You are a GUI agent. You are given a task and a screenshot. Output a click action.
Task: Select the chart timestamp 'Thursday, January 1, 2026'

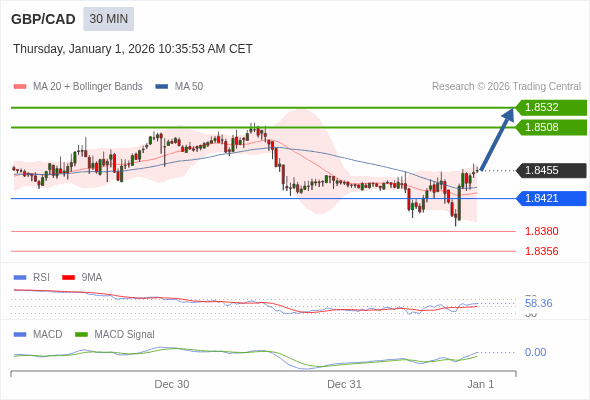click(x=84, y=49)
